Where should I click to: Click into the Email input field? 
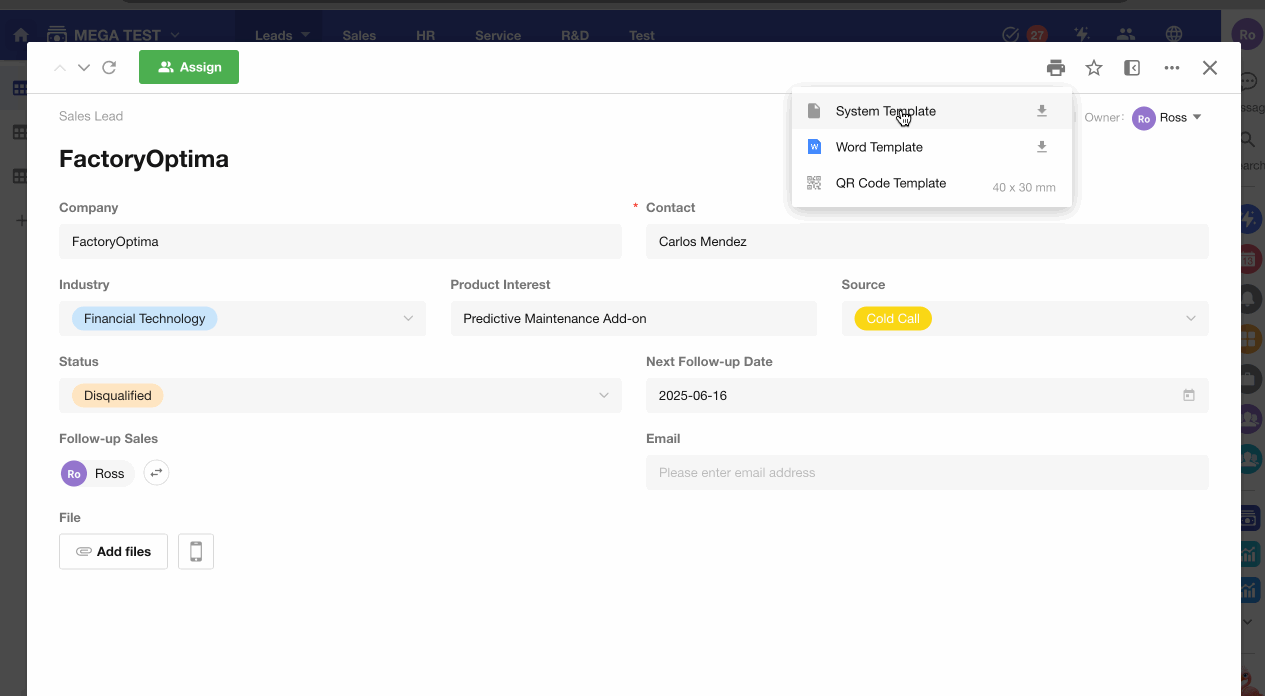(x=926, y=473)
